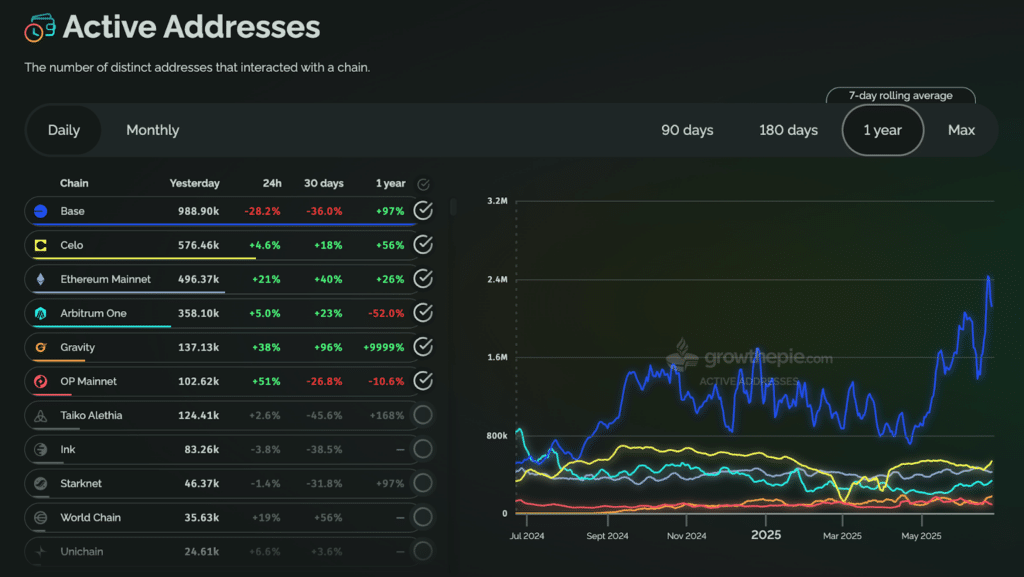
Task: Enable Taiko Alethia on the chart
Action: tap(423, 414)
